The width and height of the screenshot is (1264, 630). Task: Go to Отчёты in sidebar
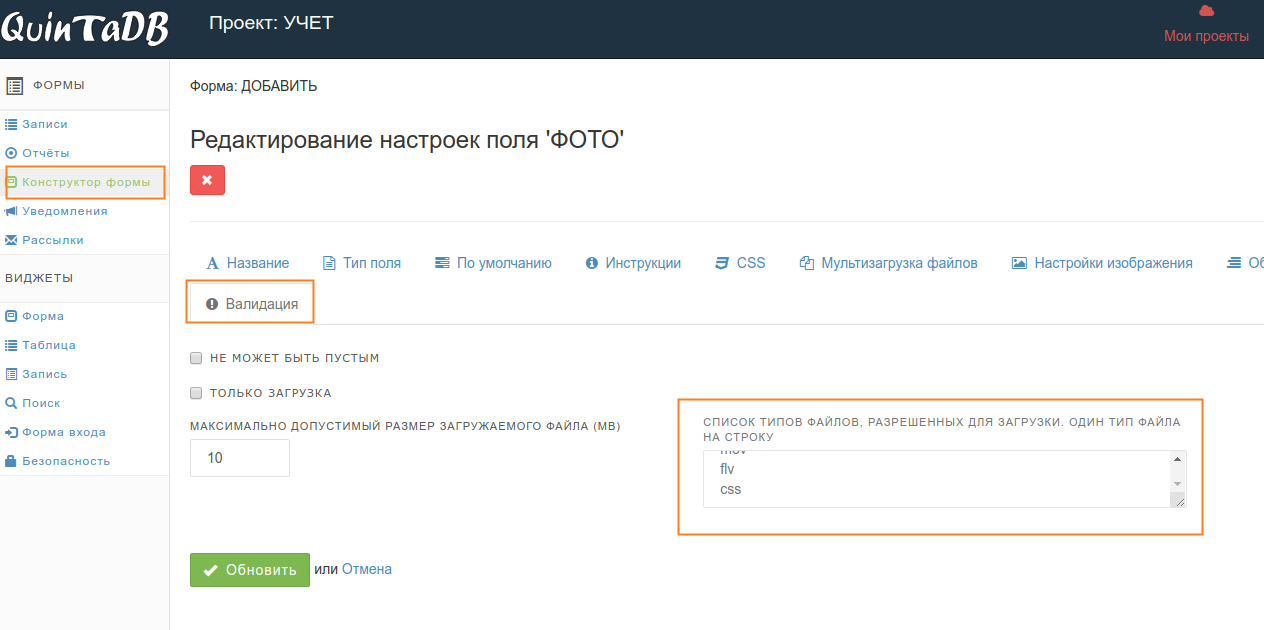point(46,153)
